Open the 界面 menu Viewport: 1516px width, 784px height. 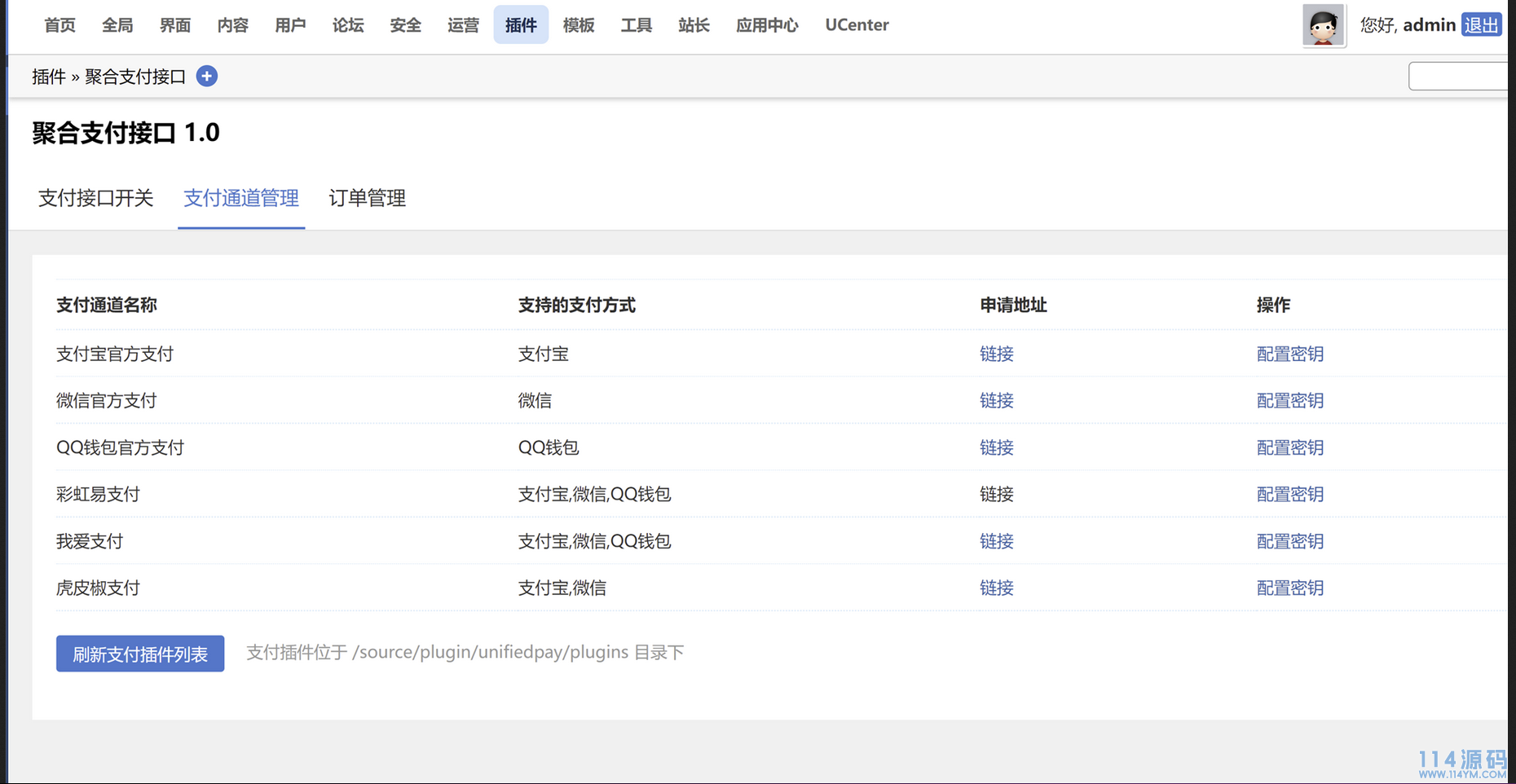tap(175, 25)
